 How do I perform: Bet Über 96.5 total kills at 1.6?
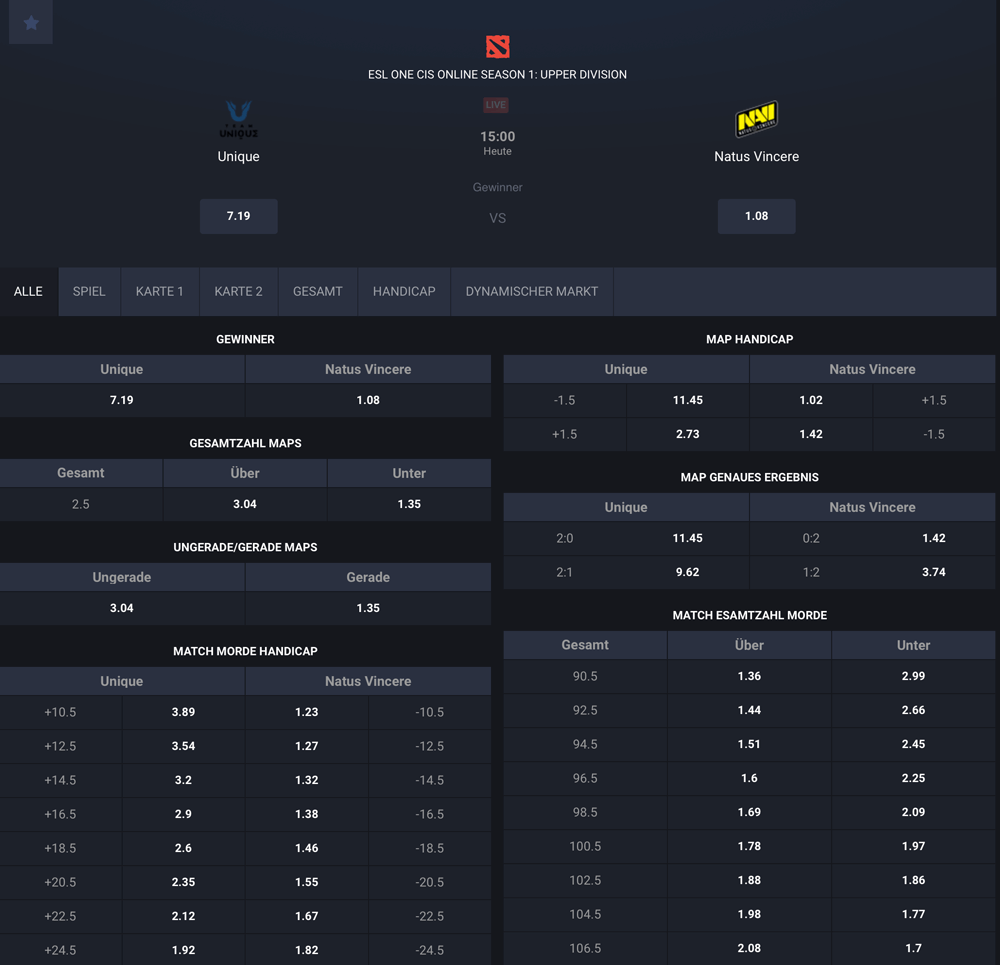click(x=749, y=777)
